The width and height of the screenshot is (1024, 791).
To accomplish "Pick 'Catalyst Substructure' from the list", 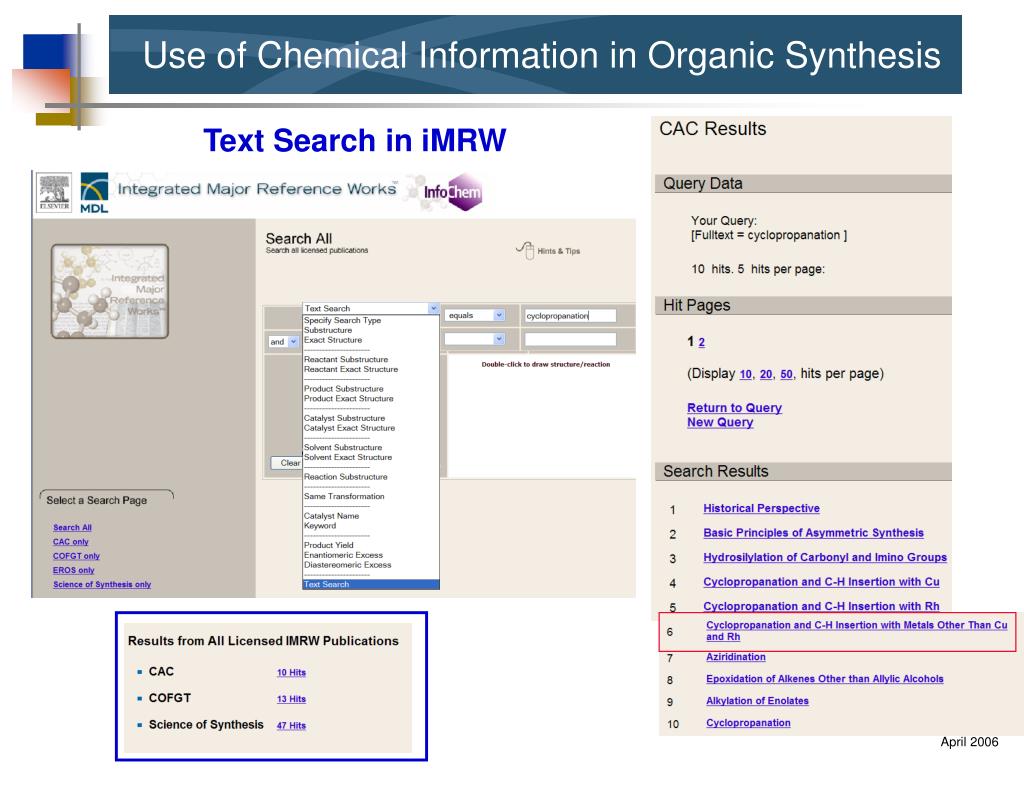I will point(344,419).
